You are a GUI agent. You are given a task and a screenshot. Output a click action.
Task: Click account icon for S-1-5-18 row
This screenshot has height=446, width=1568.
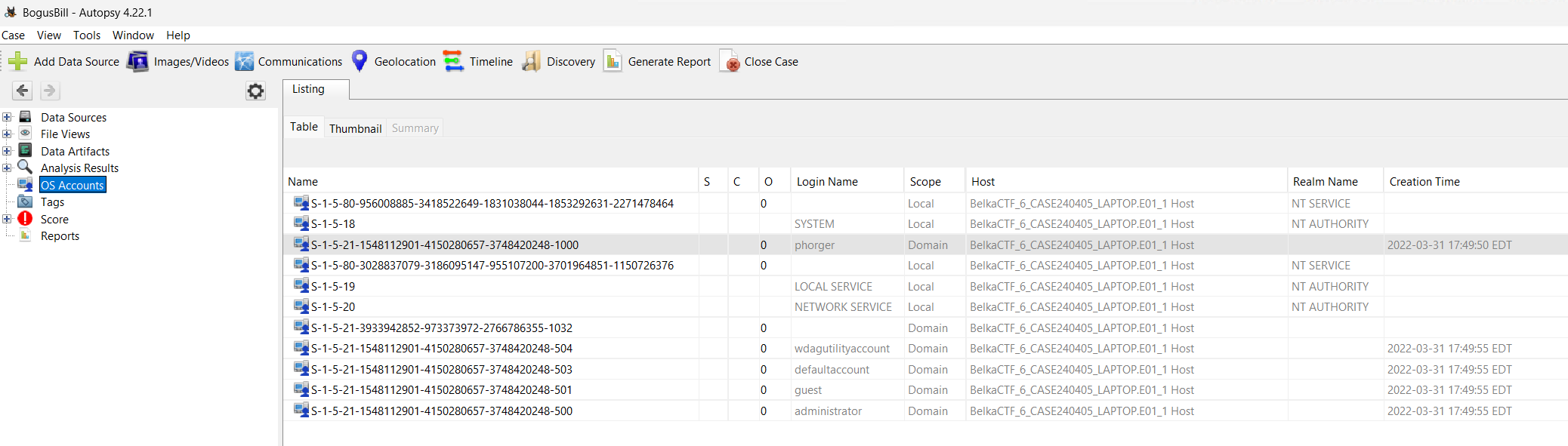pos(301,224)
